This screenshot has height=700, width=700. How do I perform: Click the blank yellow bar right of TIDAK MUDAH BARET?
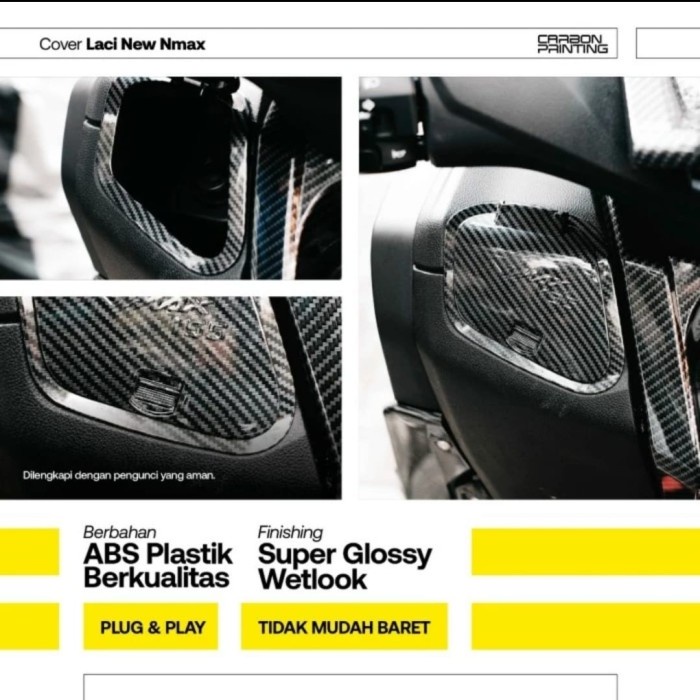pyautogui.click(x=586, y=626)
